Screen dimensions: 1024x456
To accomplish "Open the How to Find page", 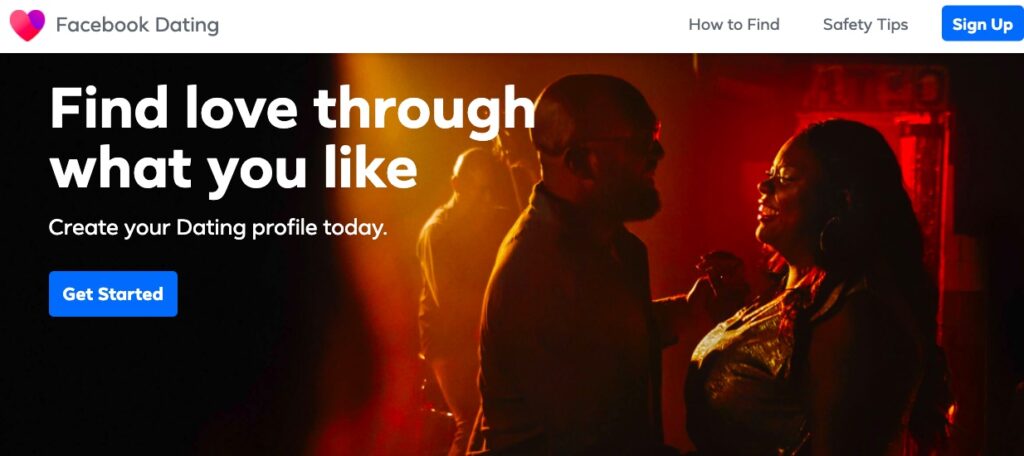I will [734, 25].
